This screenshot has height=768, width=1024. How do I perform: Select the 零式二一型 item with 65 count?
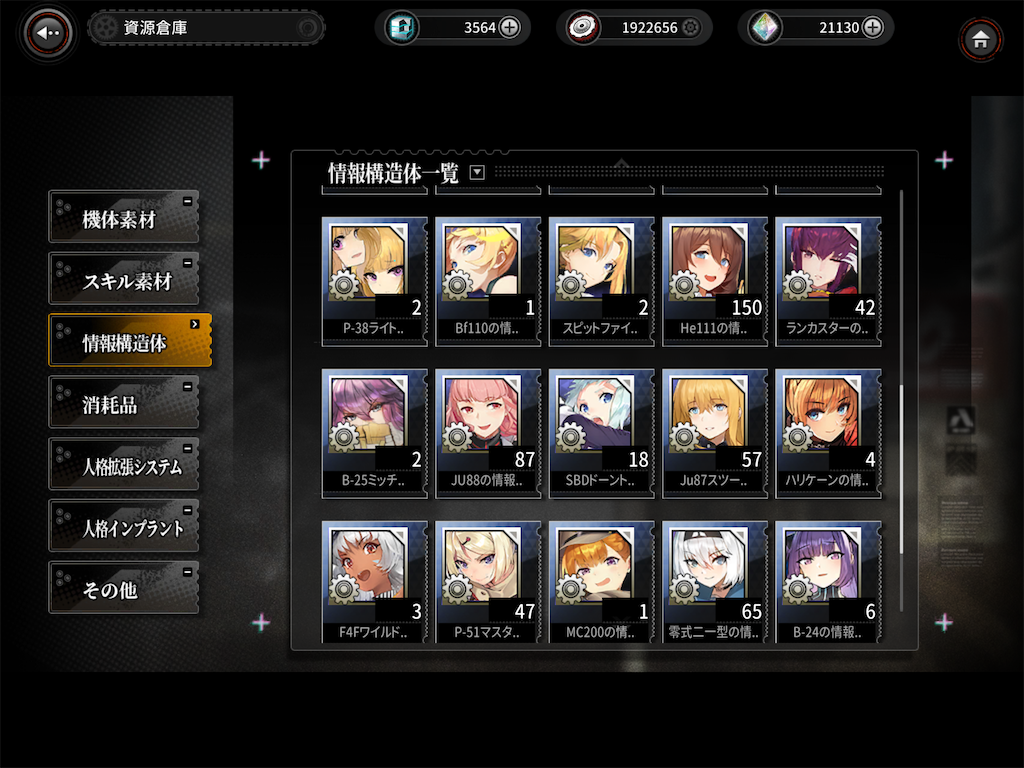point(714,583)
